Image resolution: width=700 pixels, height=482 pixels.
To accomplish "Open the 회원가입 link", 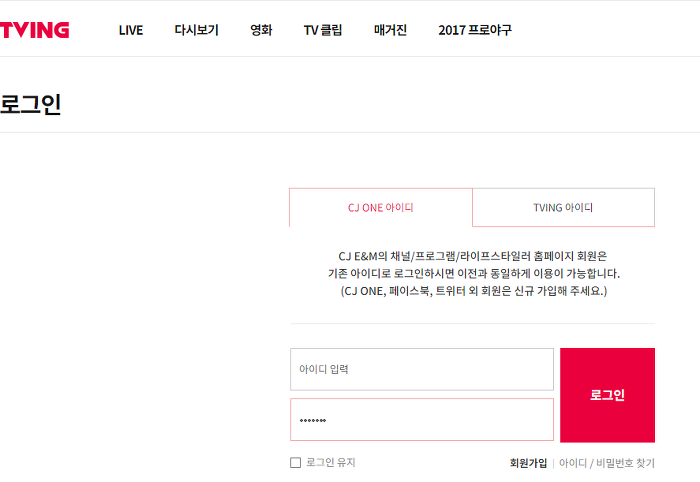I will click(528, 463).
